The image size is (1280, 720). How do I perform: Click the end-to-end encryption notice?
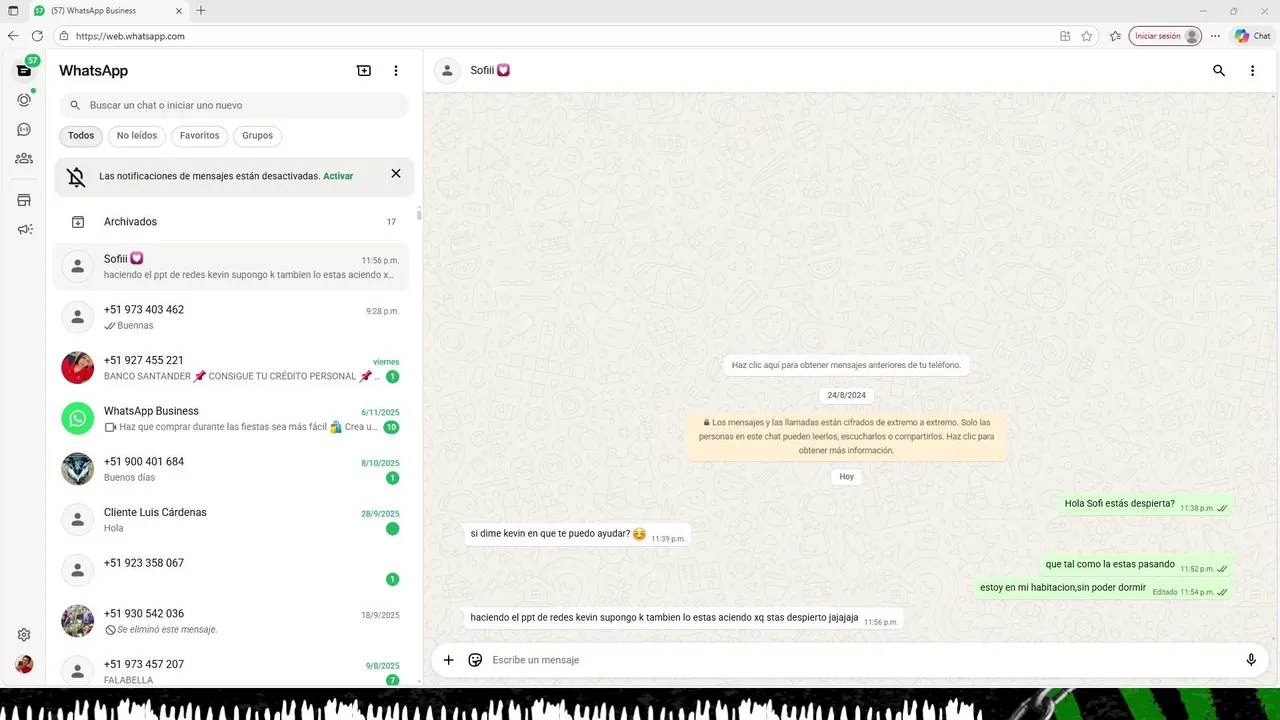click(x=846, y=437)
